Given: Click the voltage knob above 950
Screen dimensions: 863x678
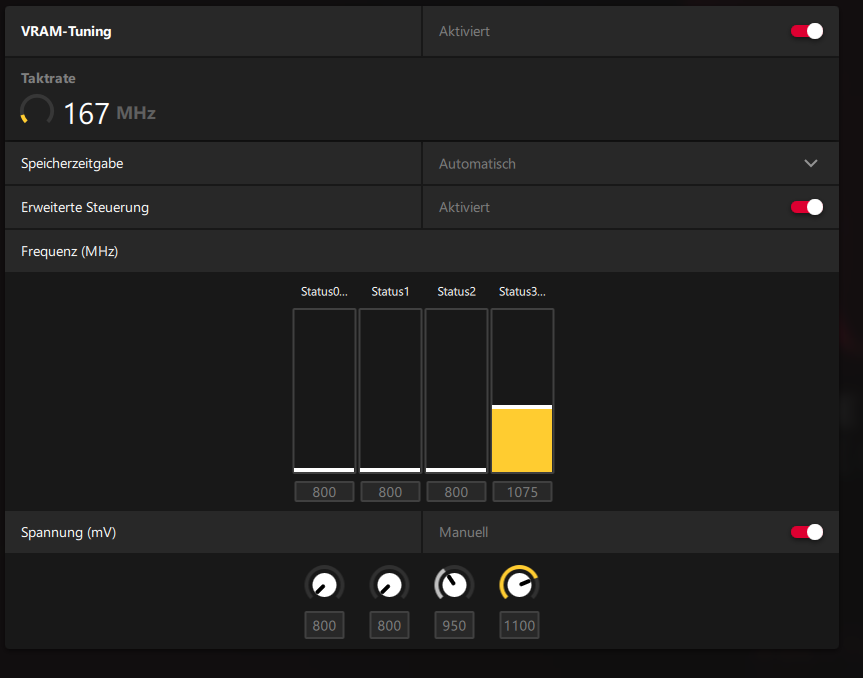Looking at the screenshot, I should point(454,584).
